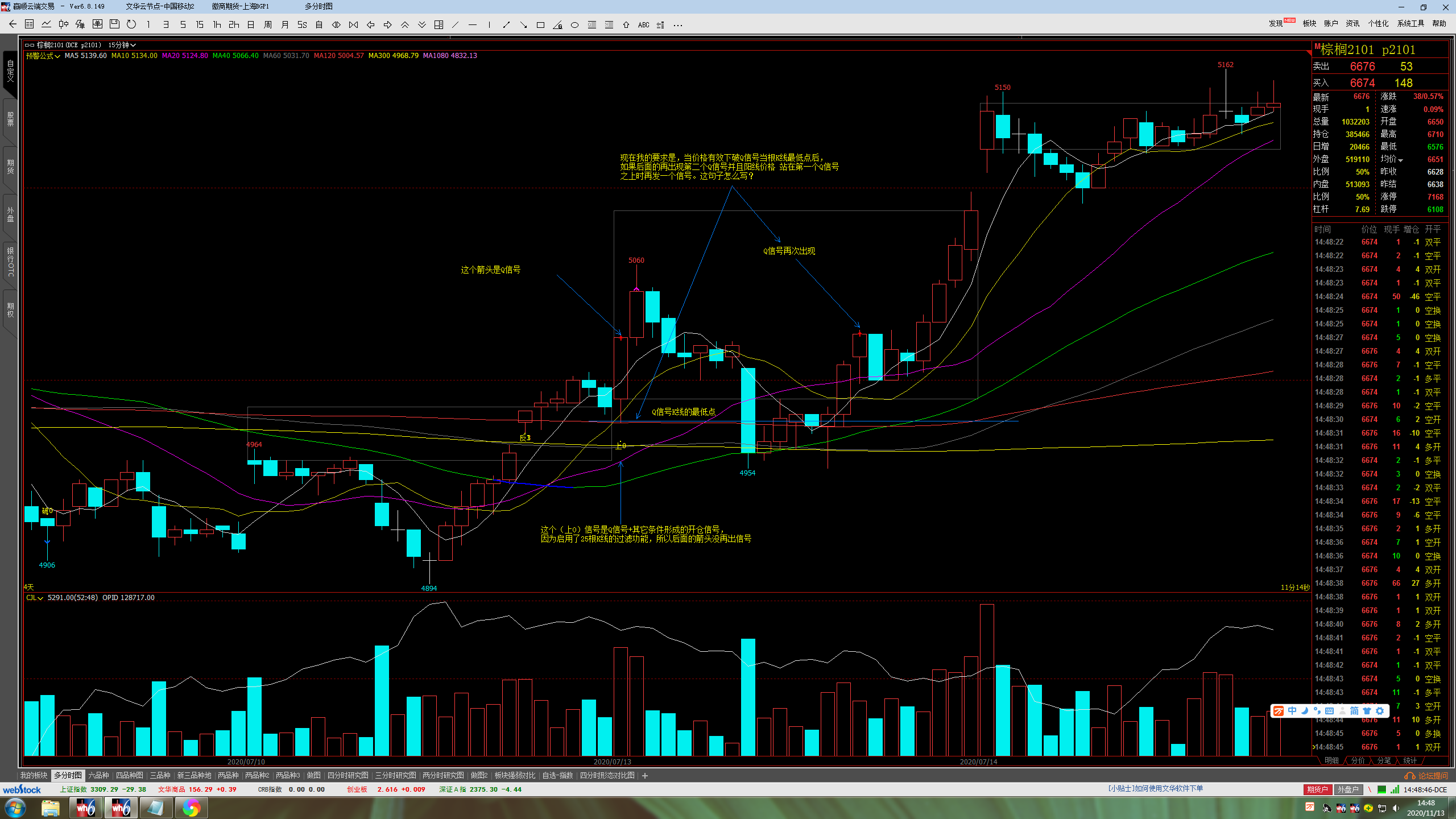Click the refresh circular arrow icon
Image resolution: width=1456 pixels, height=819 pixels.
(x=131, y=24)
